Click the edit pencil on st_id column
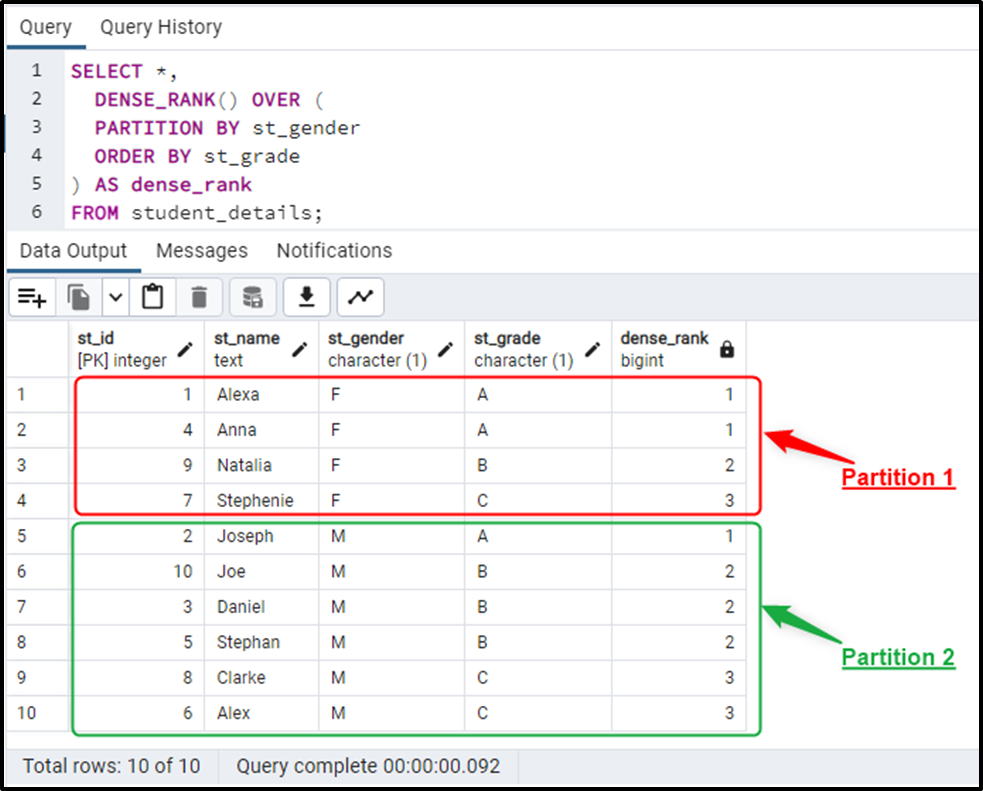 [x=186, y=349]
